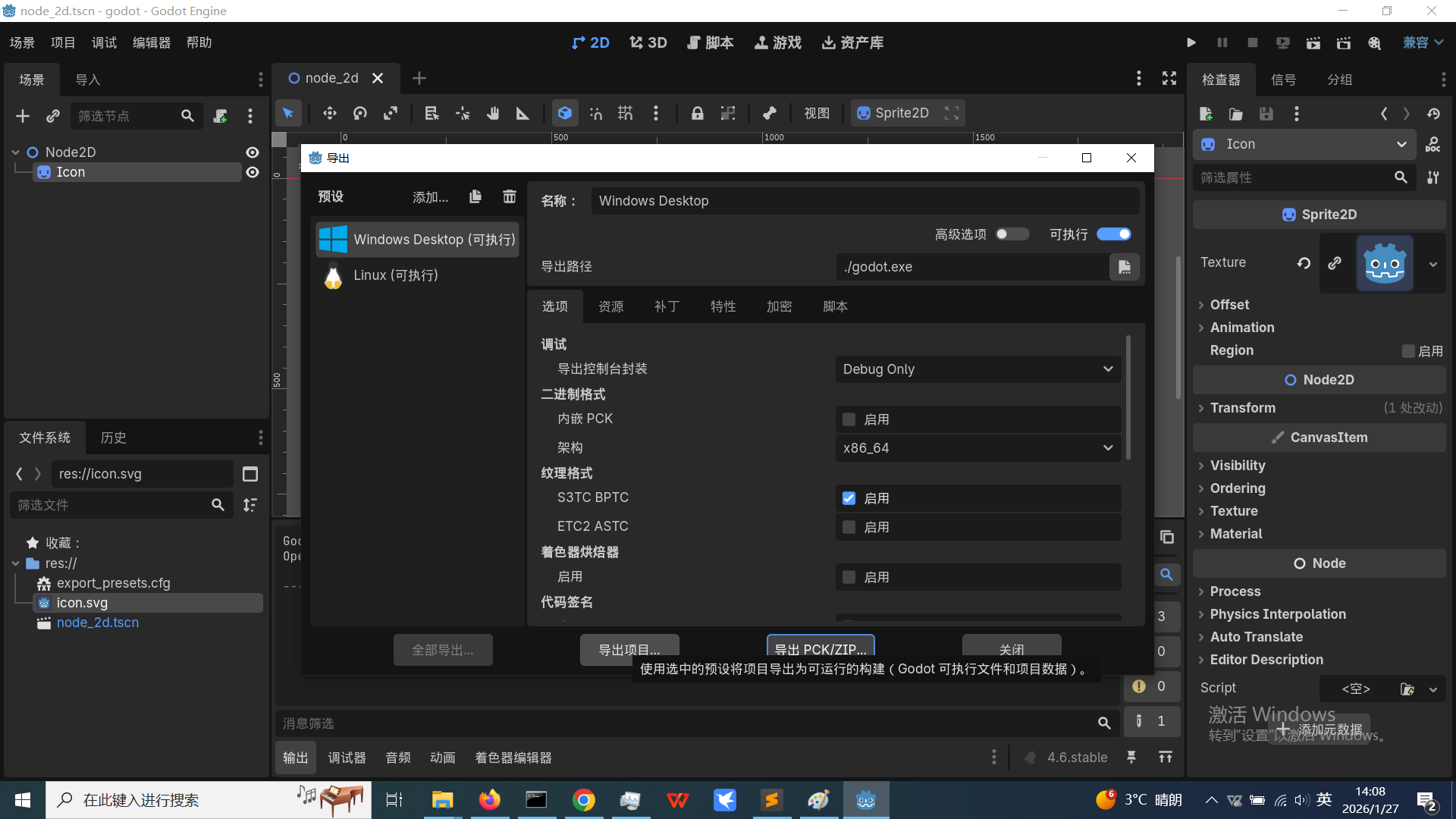Enable the 内嵌 PCK checkbox
Screen dimensions: 1456x819
pos(849,419)
